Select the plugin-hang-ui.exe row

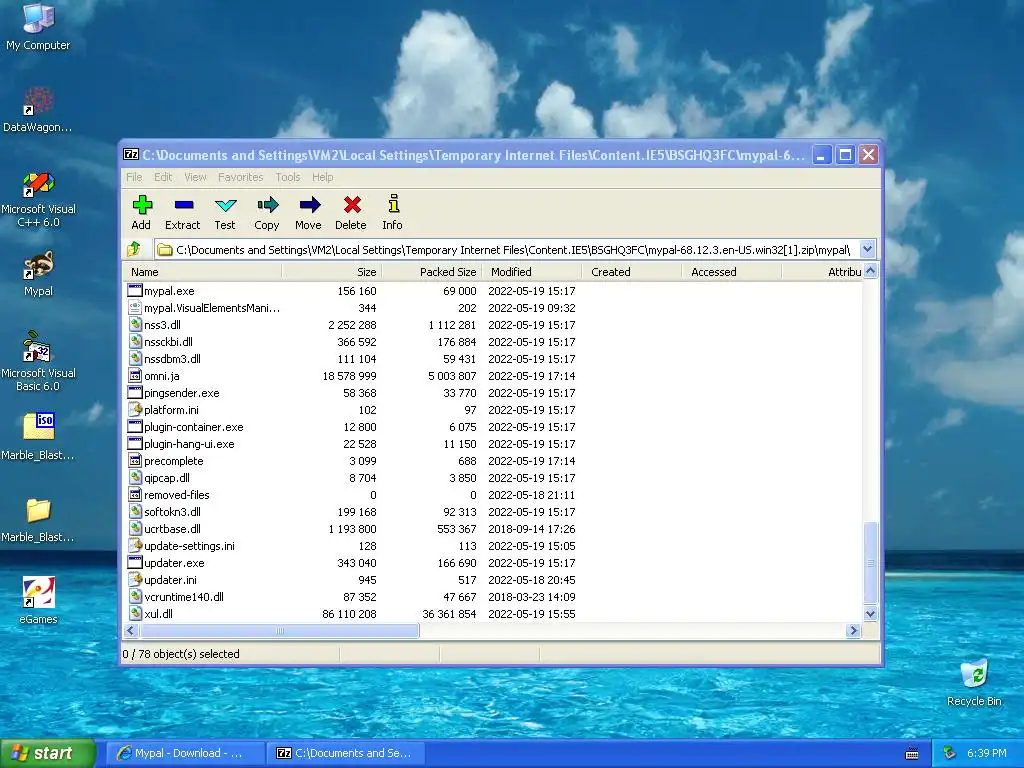[493, 443]
